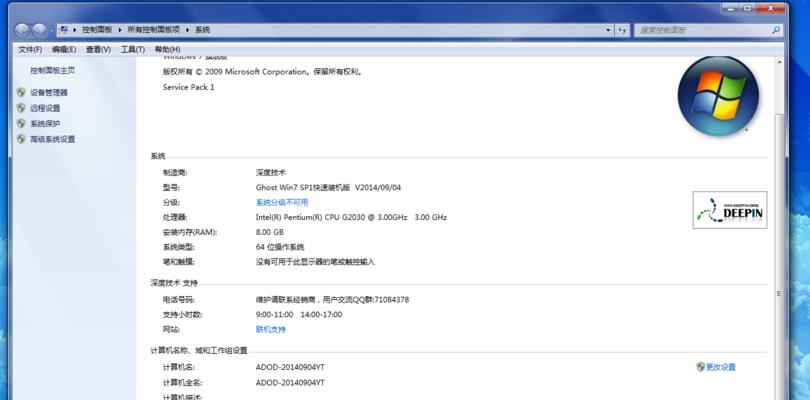Select the 计算机全名 value ADOD-20140904YT

[290, 382]
